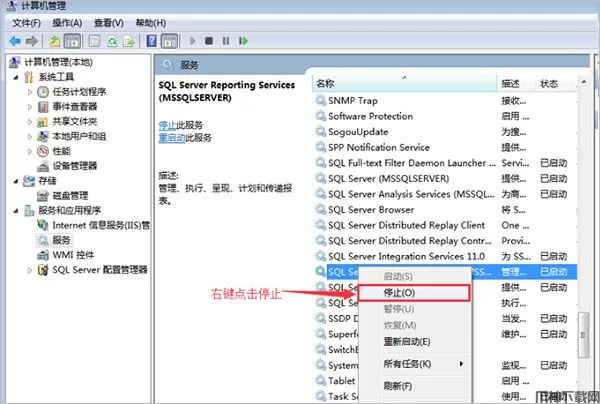Expand the 事件查看器 node
The height and width of the screenshot is (404, 600).
[x=29, y=107]
